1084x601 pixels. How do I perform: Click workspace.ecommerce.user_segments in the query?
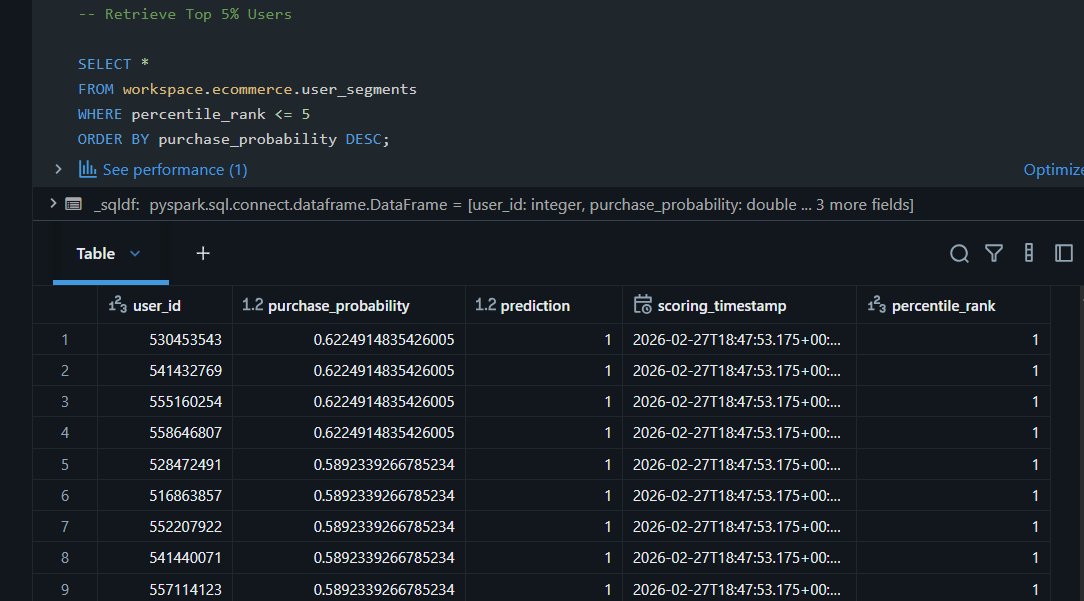click(x=270, y=89)
